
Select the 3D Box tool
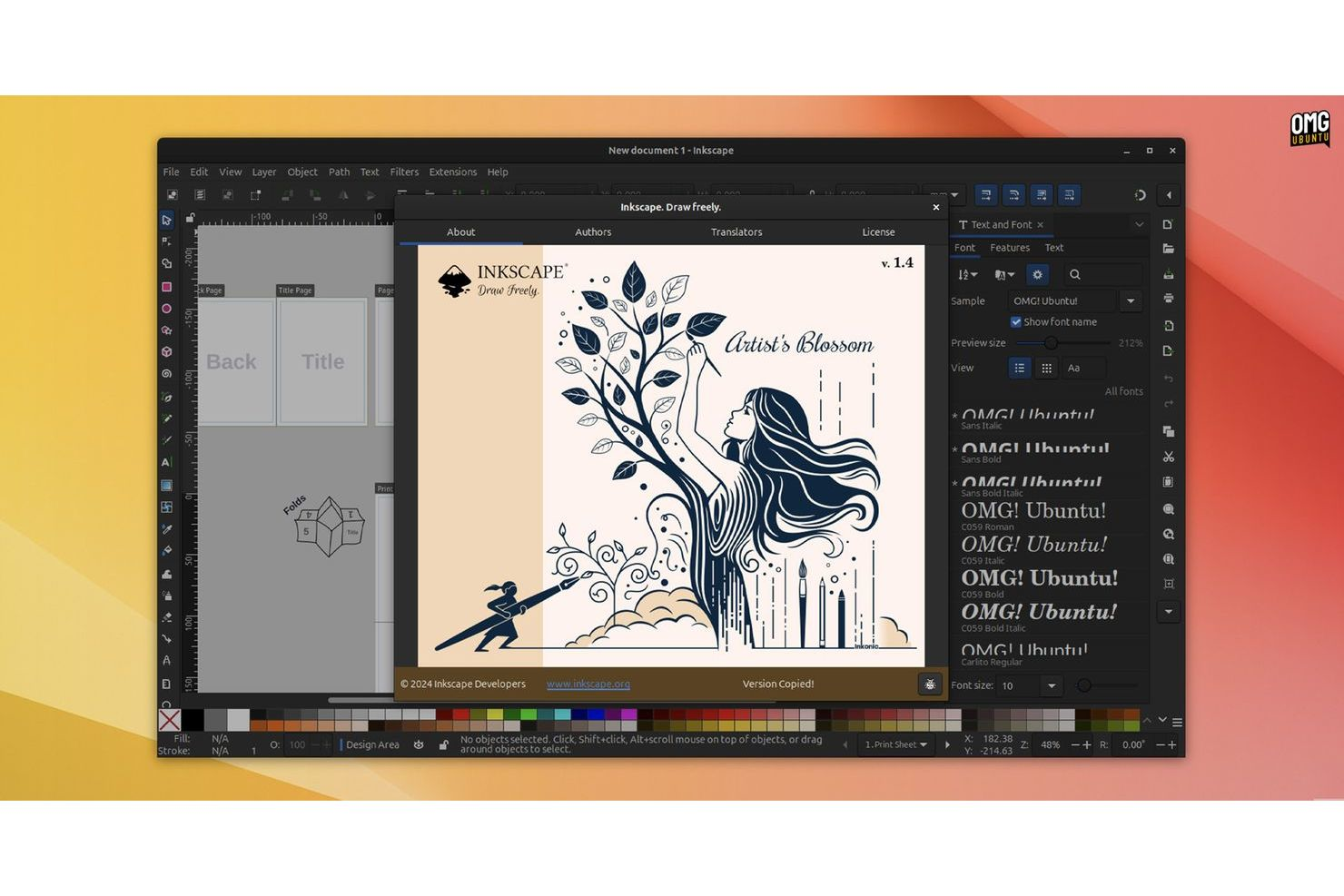[x=166, y=352]
